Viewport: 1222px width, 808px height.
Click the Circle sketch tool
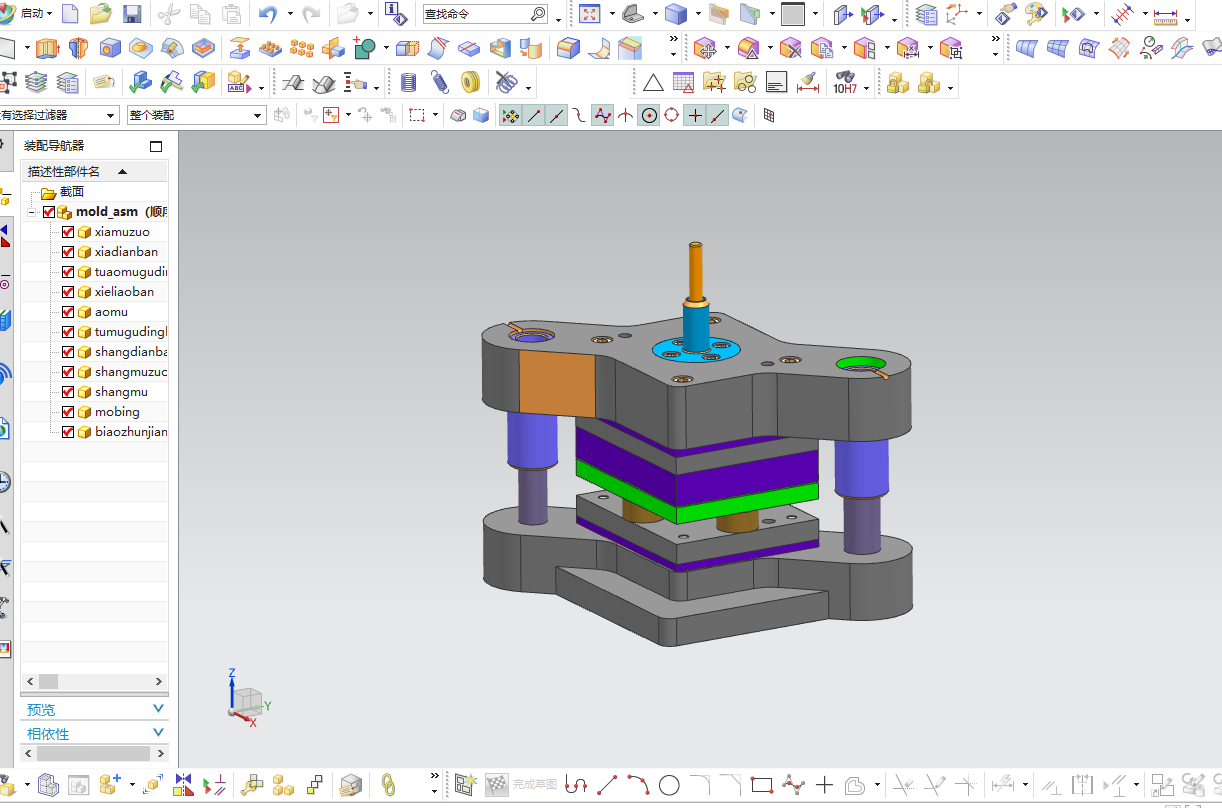(x=669, y=785)
